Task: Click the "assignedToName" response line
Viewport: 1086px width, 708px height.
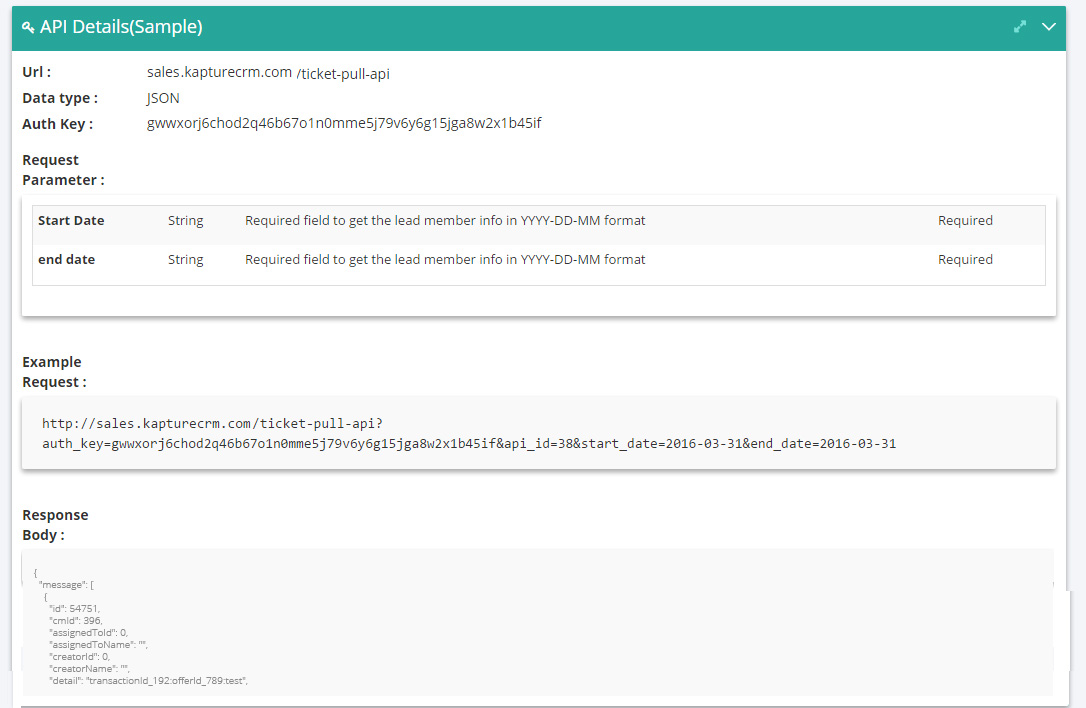Action: (98, 645)
